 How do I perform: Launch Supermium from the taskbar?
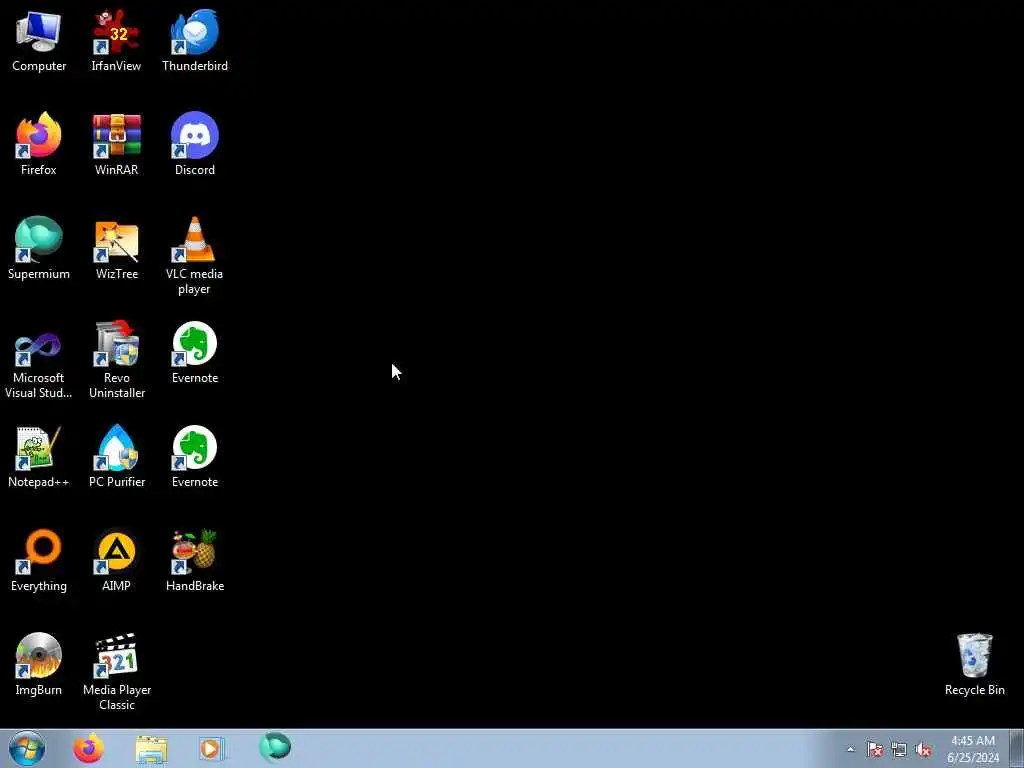[x=275, y=748]
